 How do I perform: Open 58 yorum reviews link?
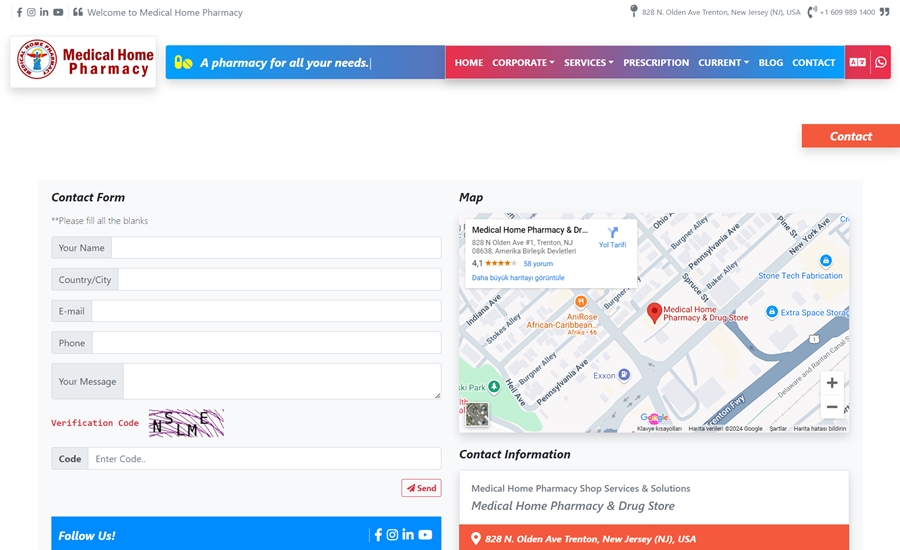click(538, 264)
